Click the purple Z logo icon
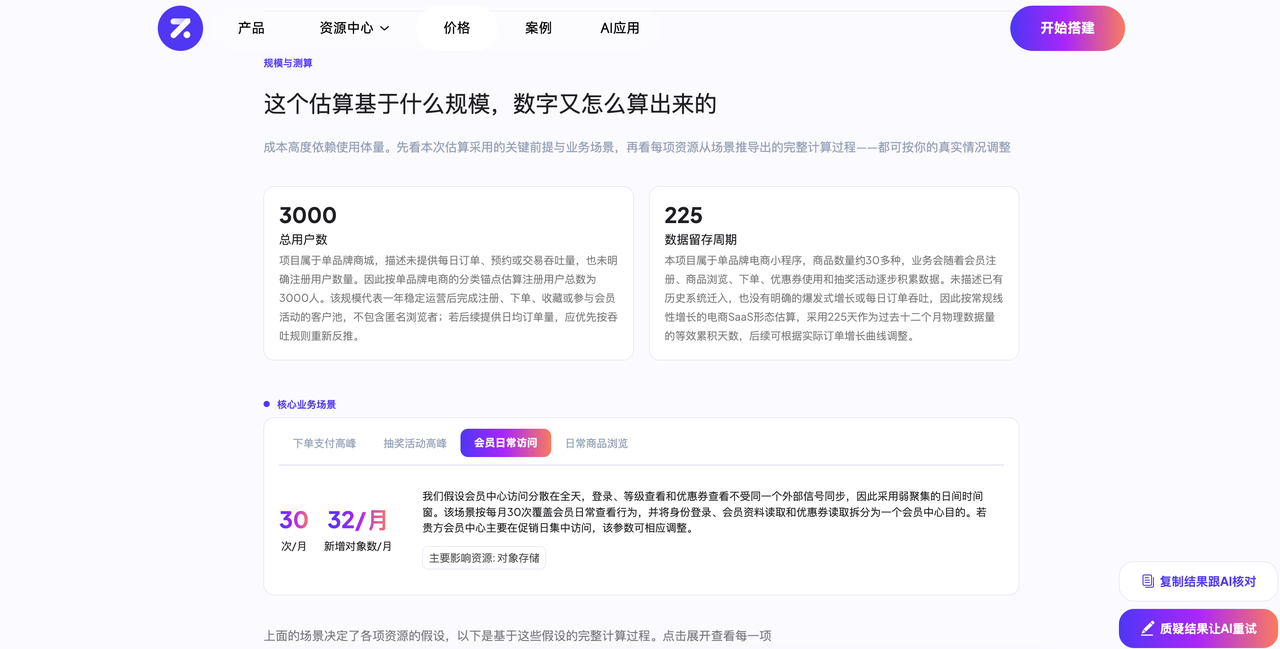This screenshot has width=1280, height=649. (180, 28)
